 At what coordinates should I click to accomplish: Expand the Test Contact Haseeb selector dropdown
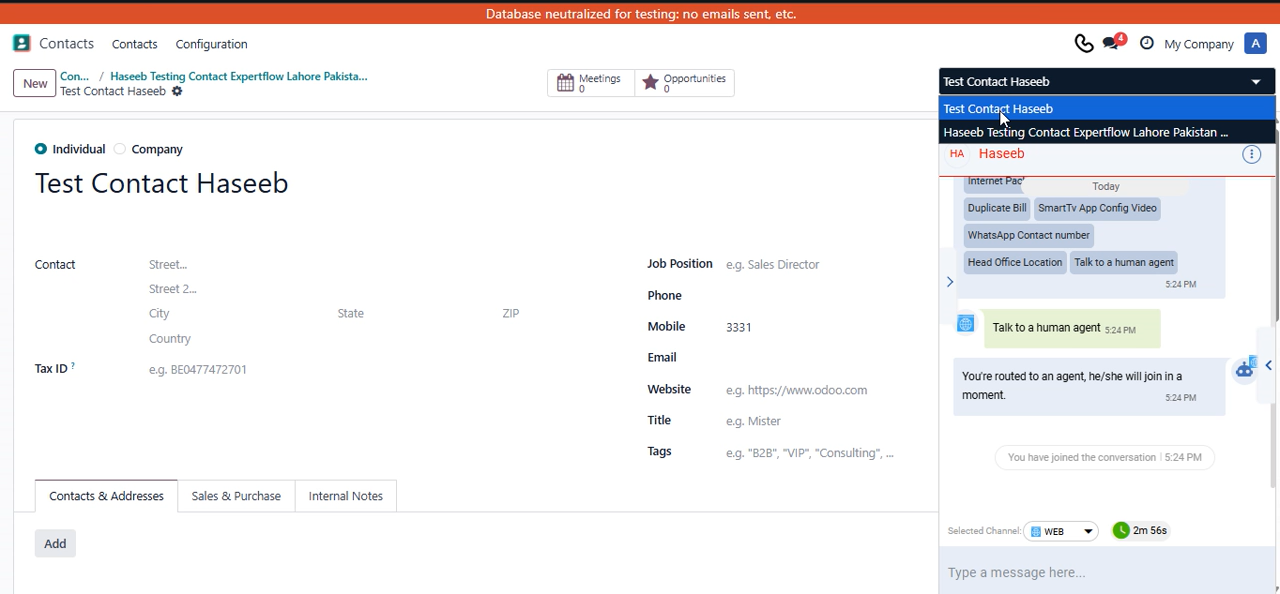1256,82
